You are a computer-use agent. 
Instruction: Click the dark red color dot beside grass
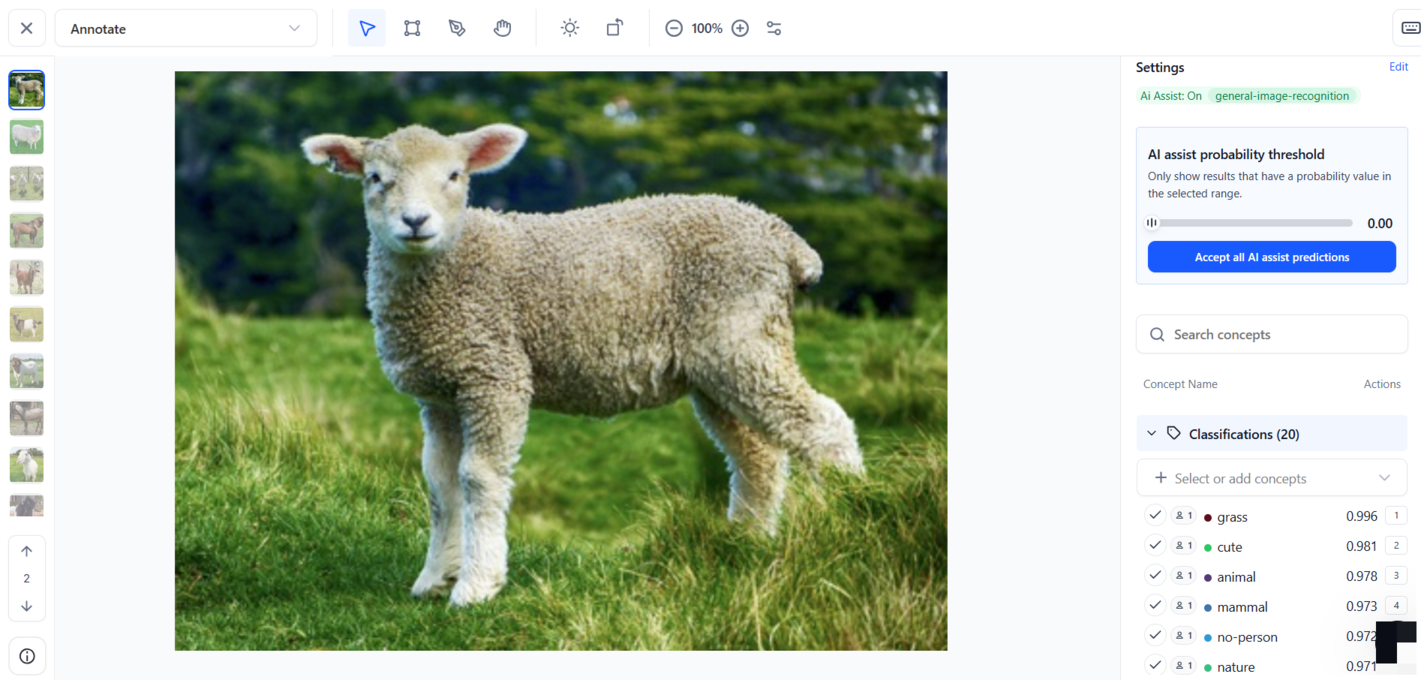click(x=1208, y=518)
